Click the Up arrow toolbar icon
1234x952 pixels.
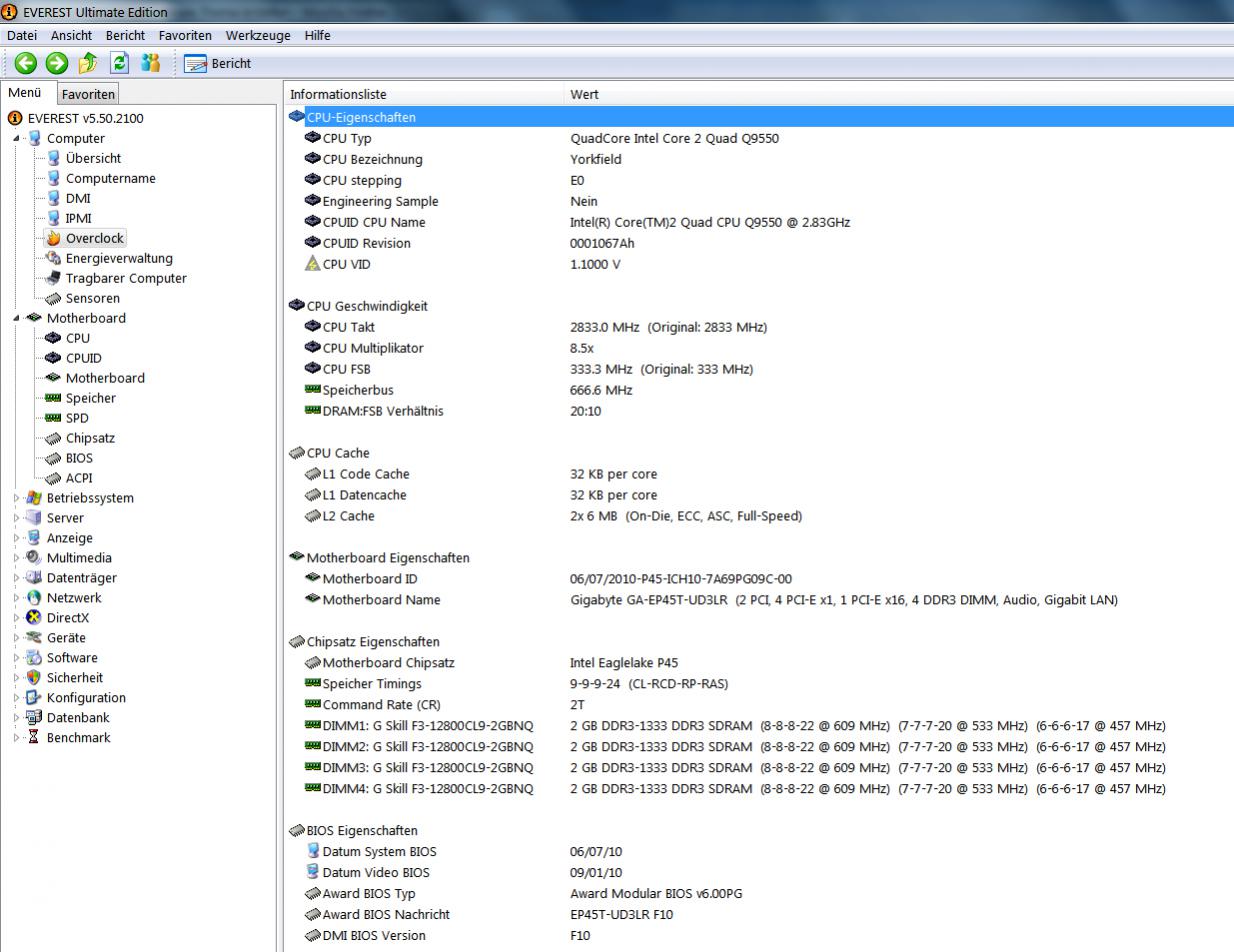pos(88,63)
